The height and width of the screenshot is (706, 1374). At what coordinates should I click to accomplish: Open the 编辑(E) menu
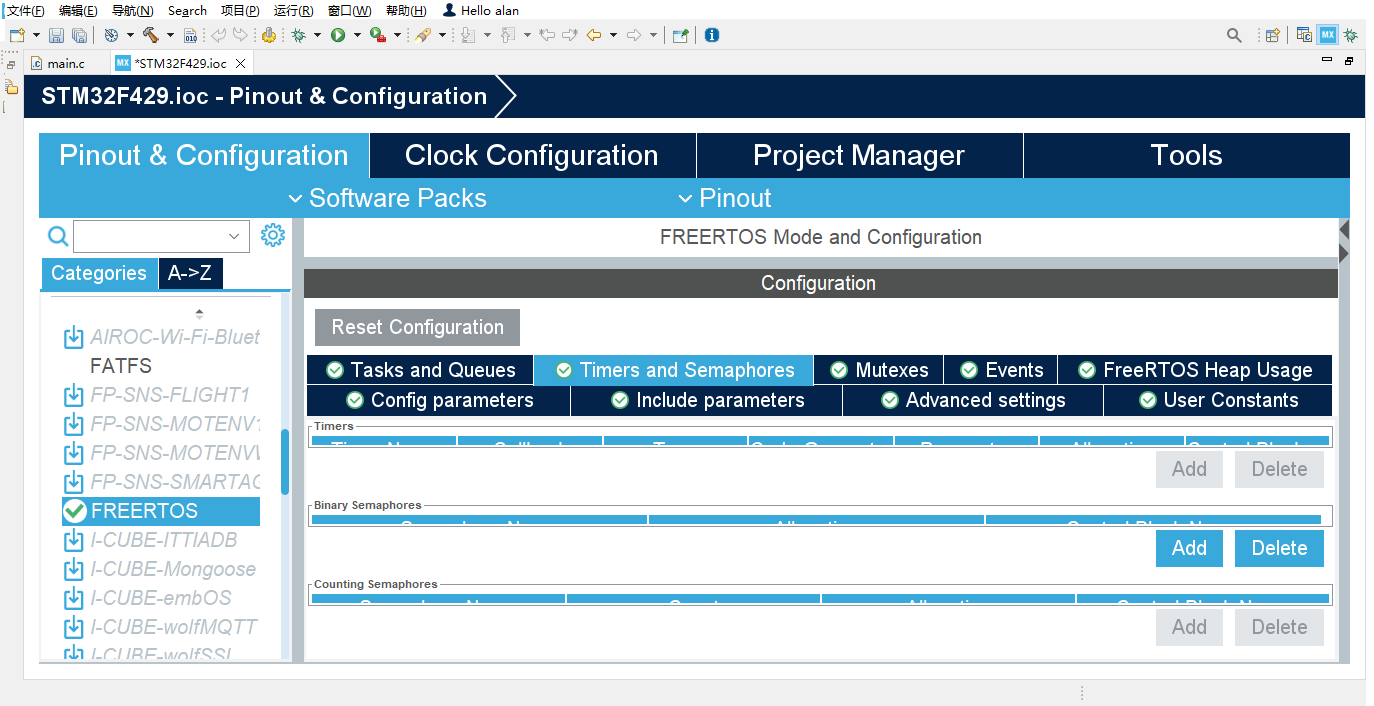click(78, 10)
